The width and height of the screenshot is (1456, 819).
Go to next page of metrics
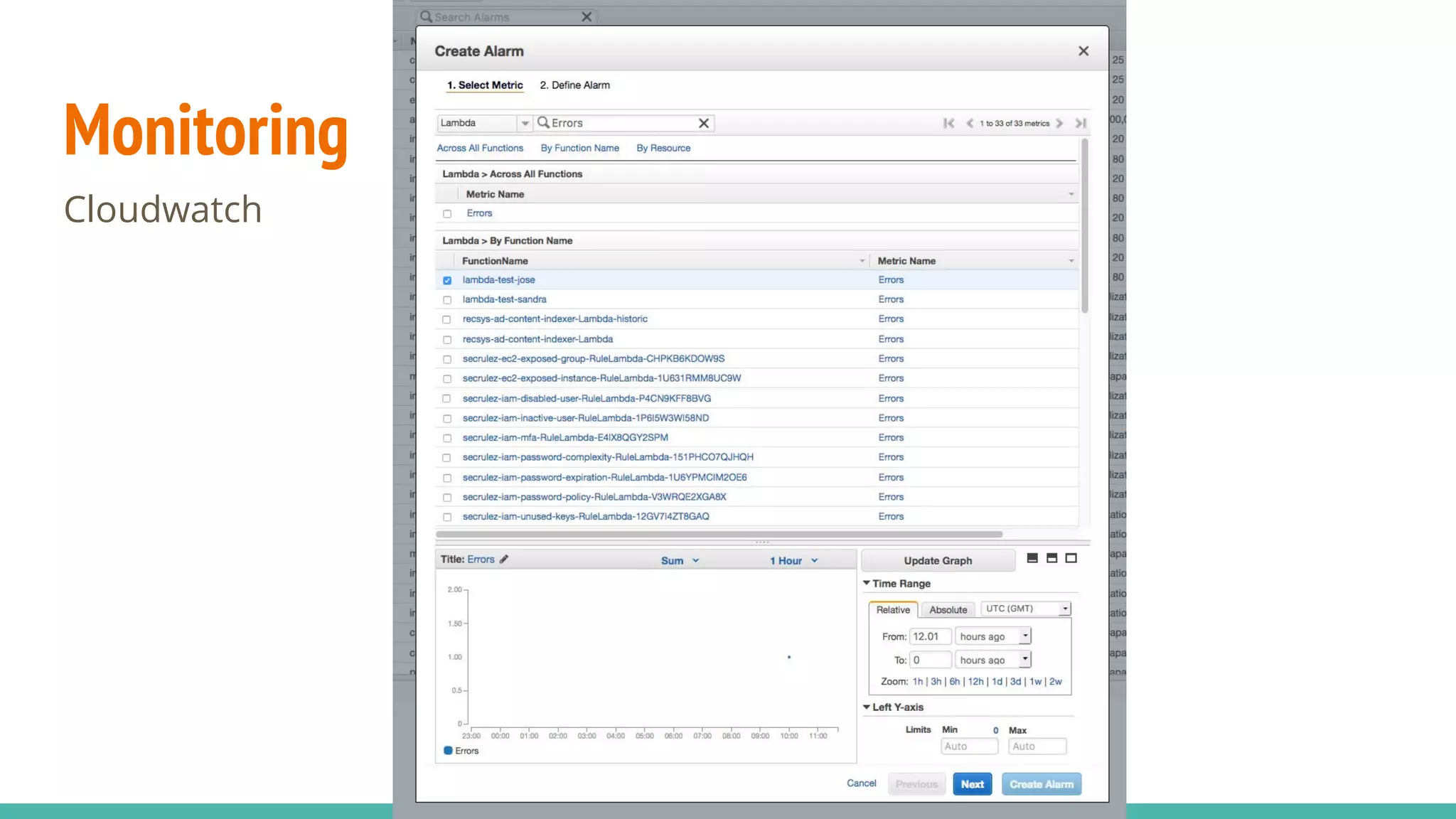pyautogui.click(x=1059, y=123)
